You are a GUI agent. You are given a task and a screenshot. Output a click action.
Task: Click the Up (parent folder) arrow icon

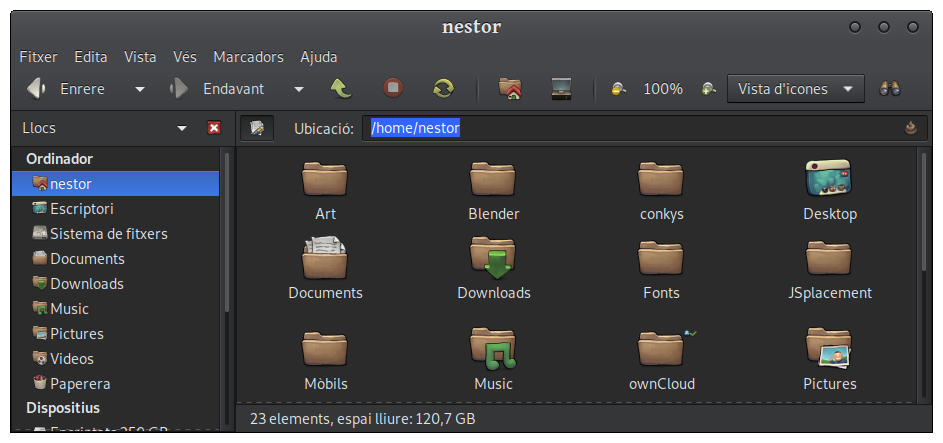341,89
